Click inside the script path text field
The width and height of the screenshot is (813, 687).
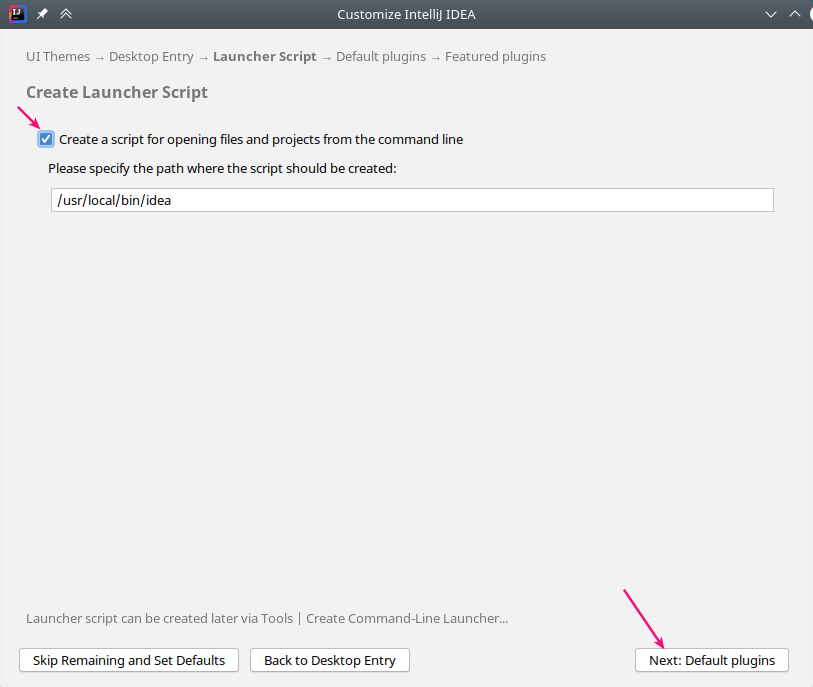(x=412, y=200)
